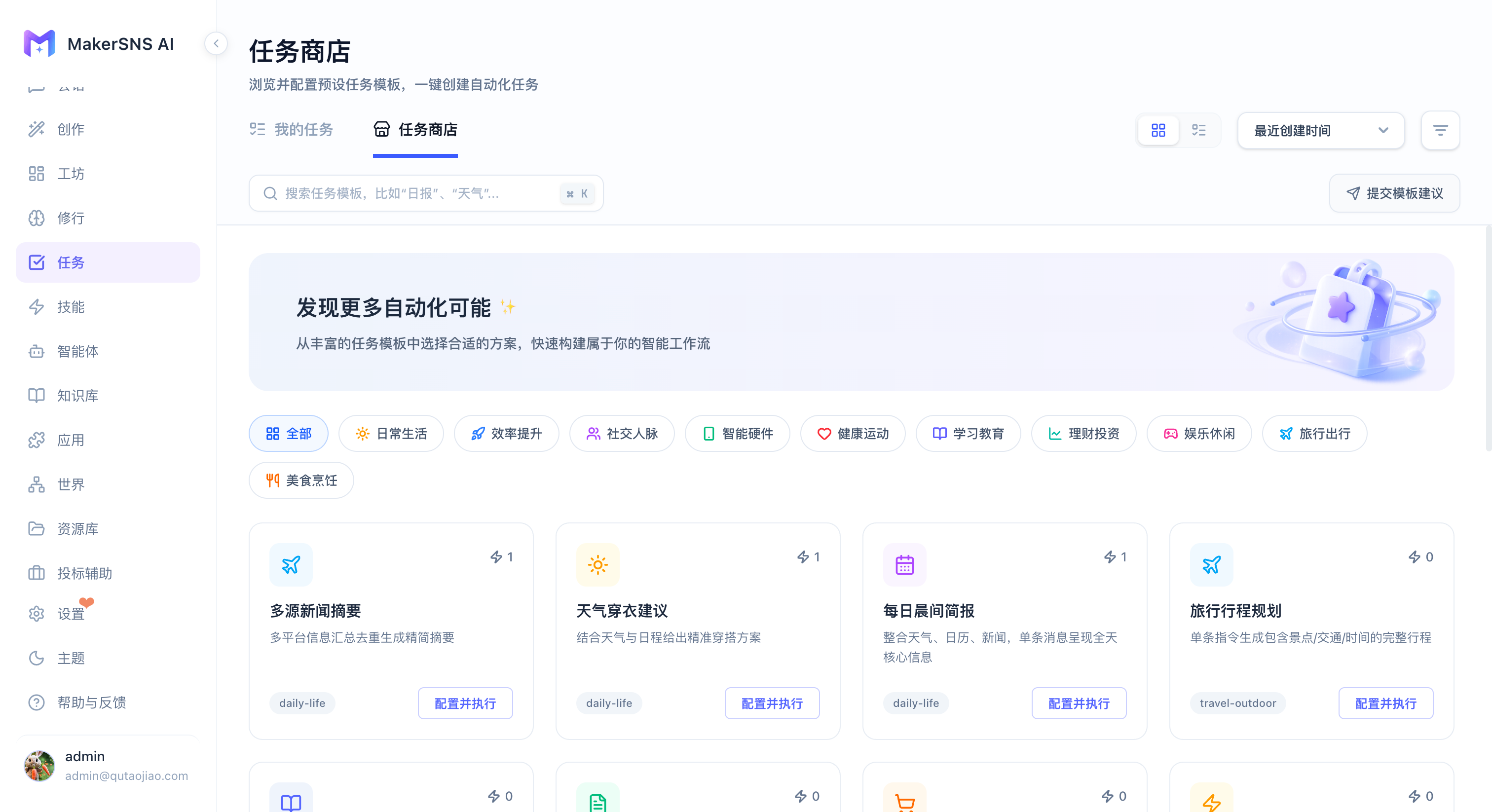Click daily-life tag on 每日晨间简报 card
1492x812 pixels.
916,703
